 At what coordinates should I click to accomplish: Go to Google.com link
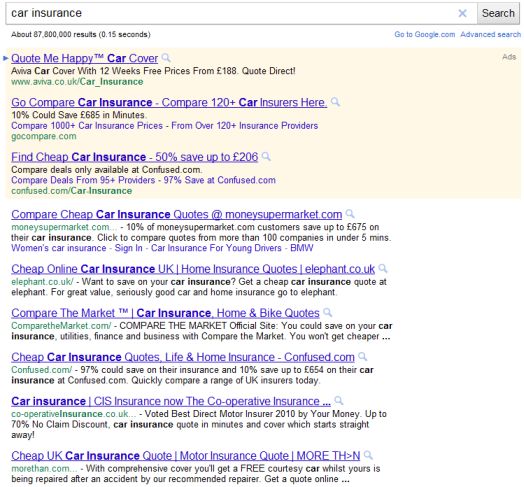coord(424,34)
